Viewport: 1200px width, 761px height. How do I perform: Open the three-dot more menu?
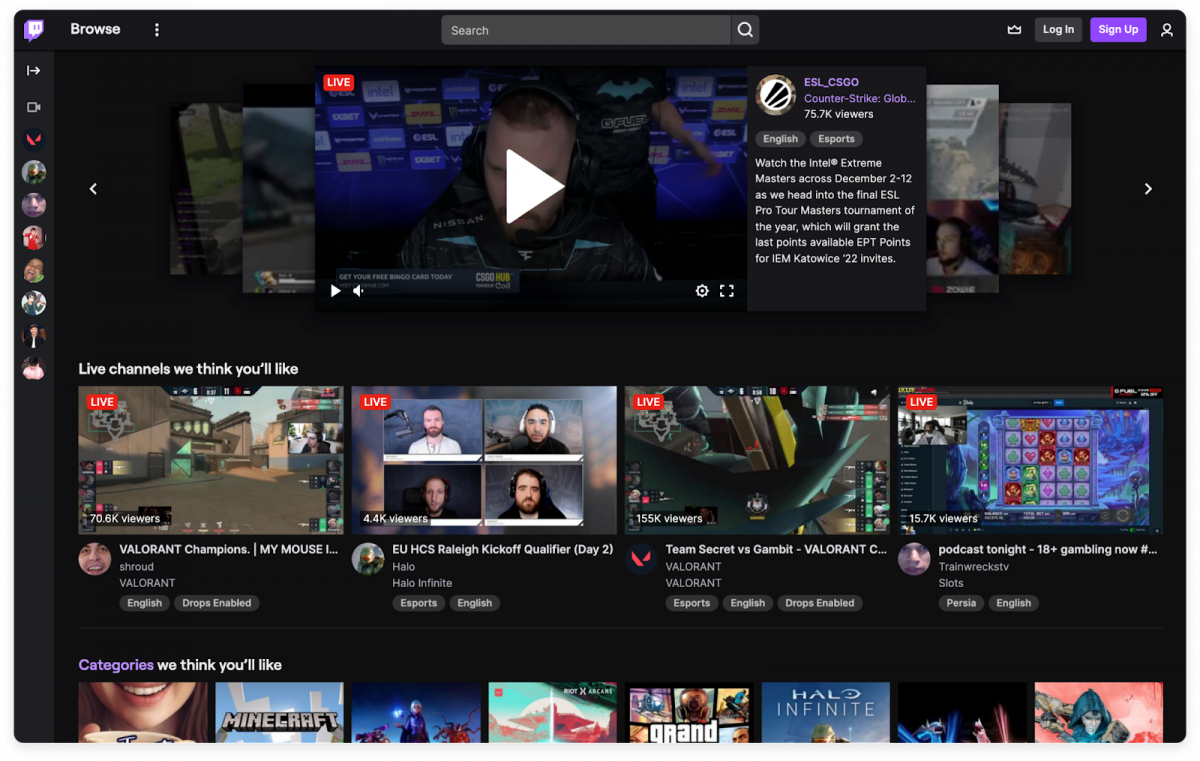[157, 30]
